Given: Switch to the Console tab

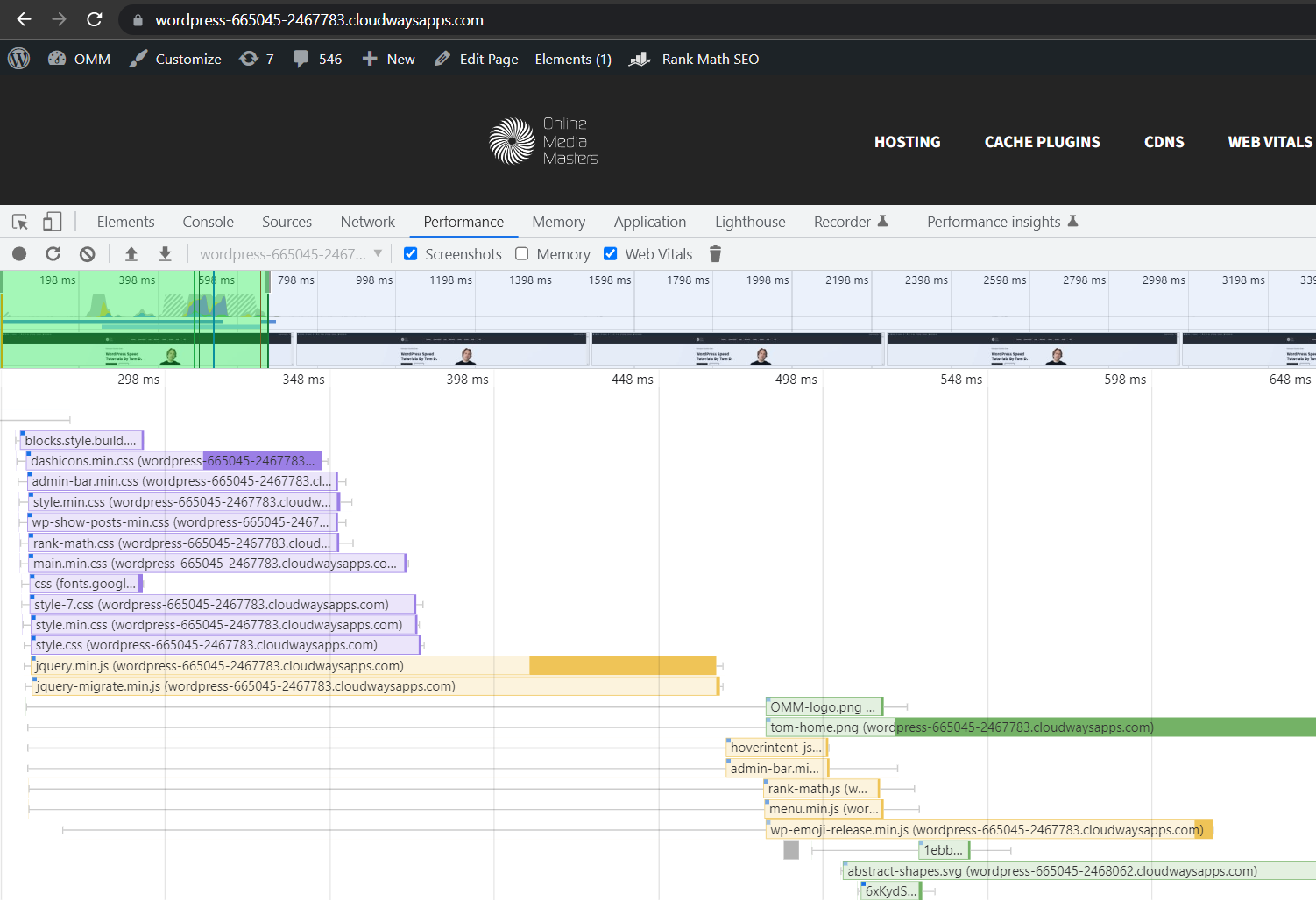Looking at the screenshot, I should tap(208, 222).
